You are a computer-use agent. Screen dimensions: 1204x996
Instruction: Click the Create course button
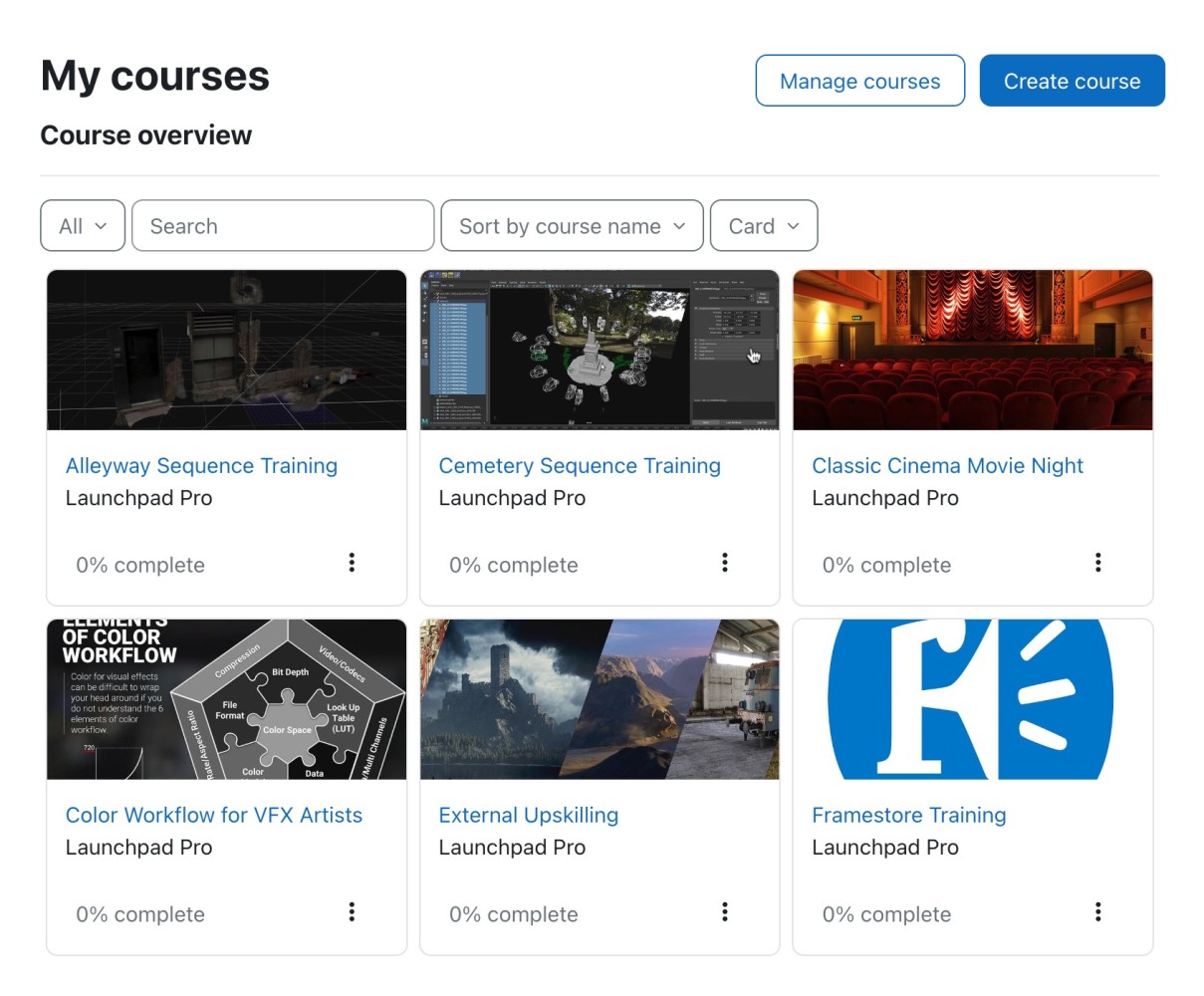1073,81
